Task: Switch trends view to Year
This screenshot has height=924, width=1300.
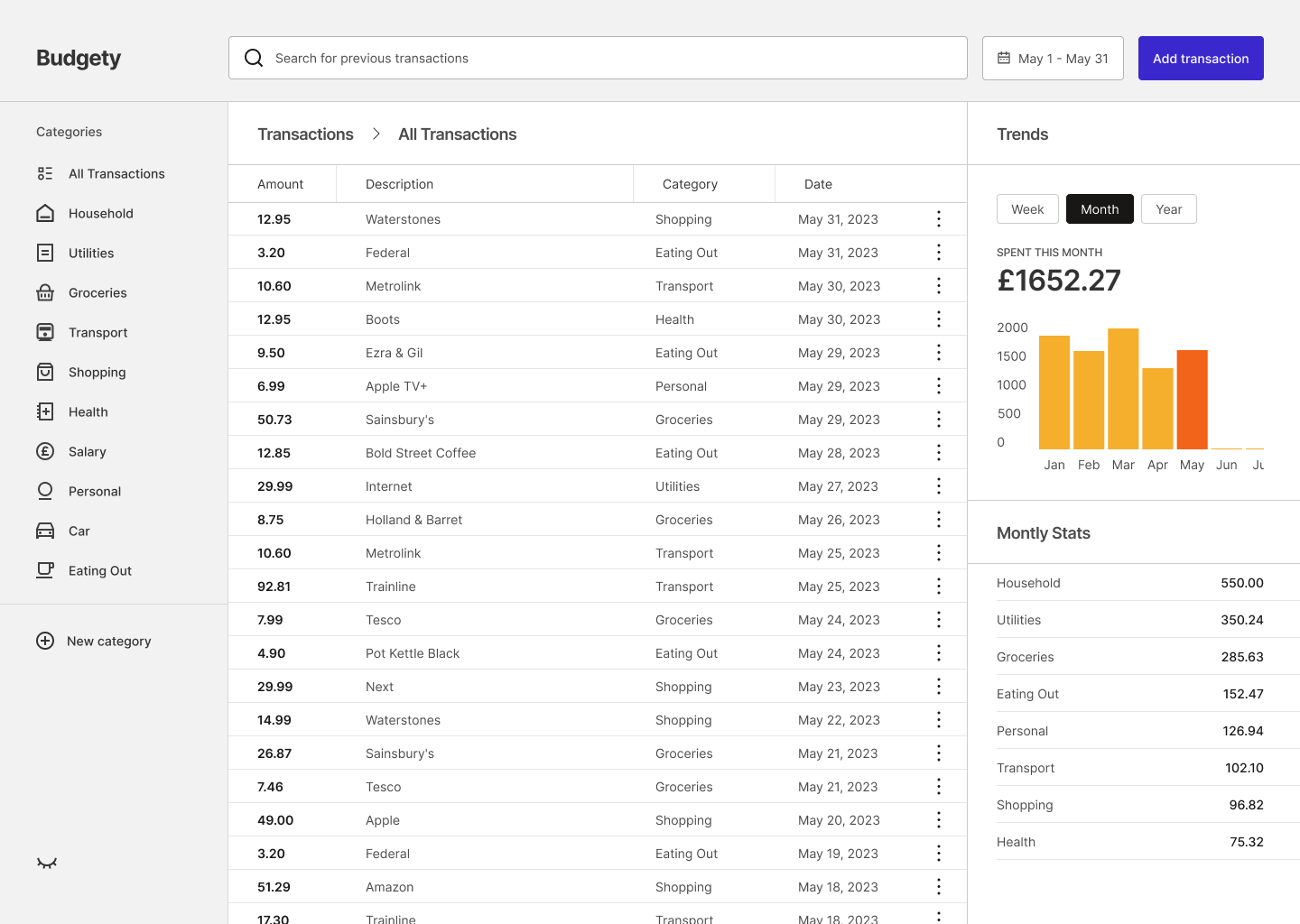Action: point(1169,209)
